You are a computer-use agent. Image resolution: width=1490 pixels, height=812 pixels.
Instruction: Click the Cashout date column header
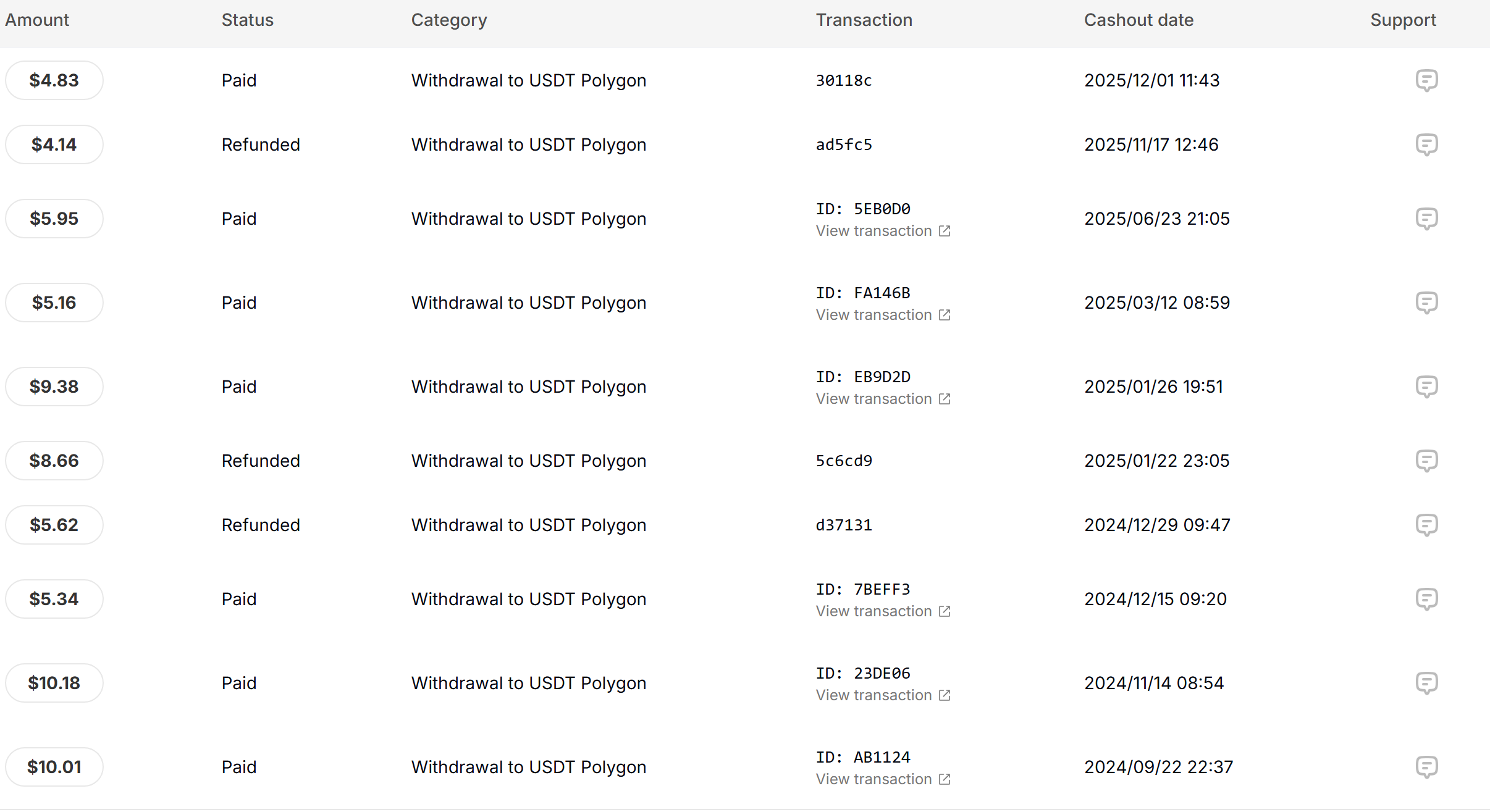coord(1139,20)
